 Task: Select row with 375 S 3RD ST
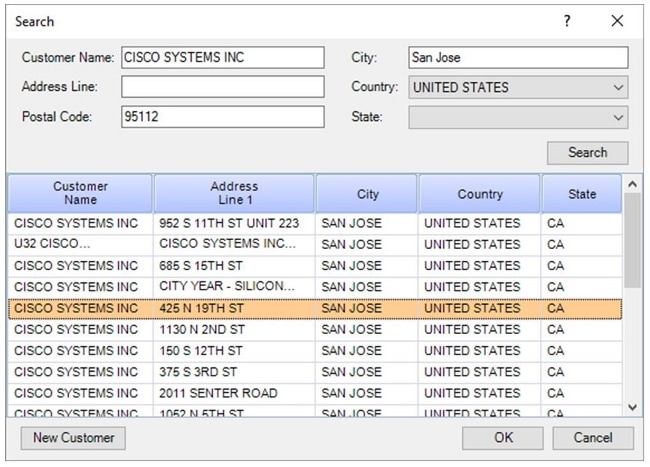[x=315, y=372]
